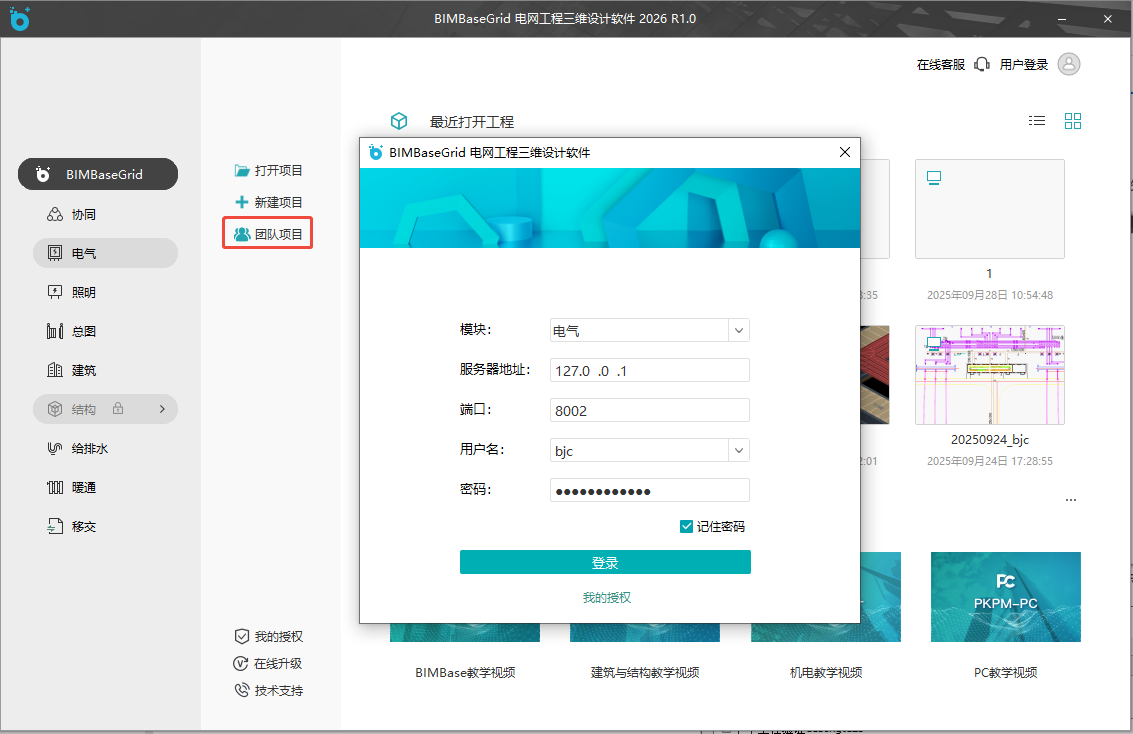
Task: Click BIMBase教学视频 label
Action: coord(465,673)
